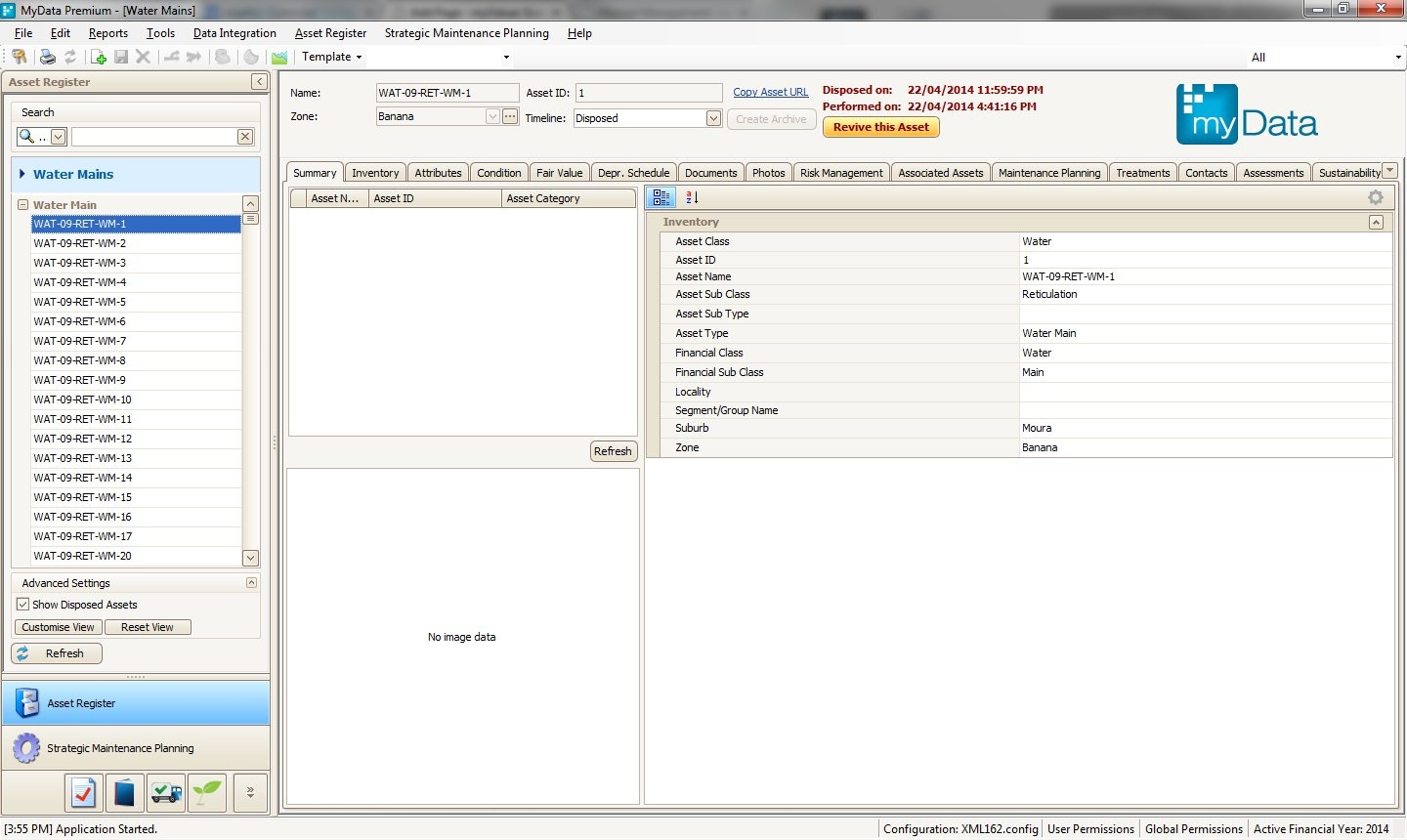Image resolution: width=1407 pixels, height=840 pixels.
Task: Follow the Copy Asset URL link
Action: pos(770,92)
